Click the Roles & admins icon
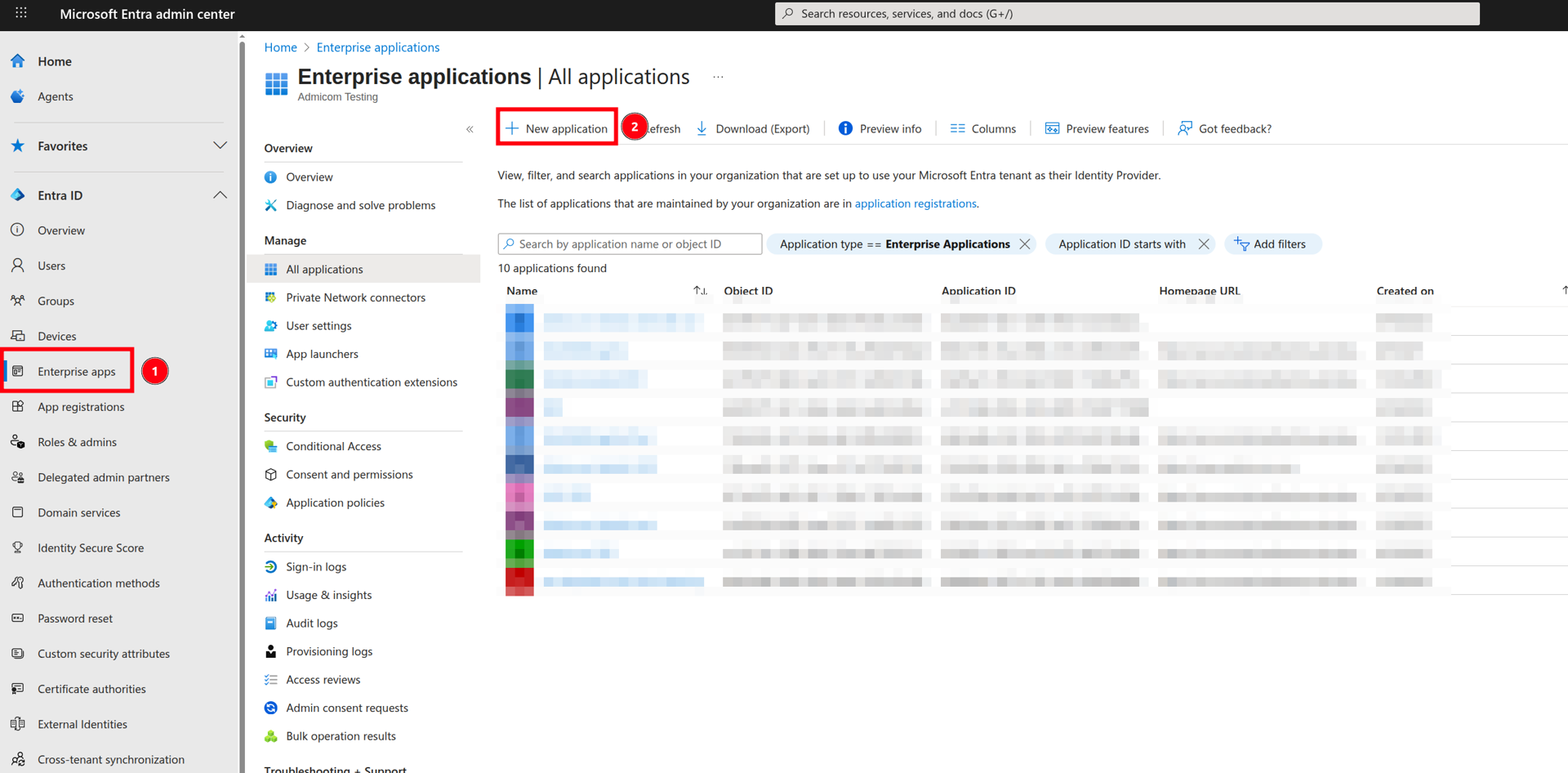The height and width of the screenshot is (773, 1568). point(18,442)
